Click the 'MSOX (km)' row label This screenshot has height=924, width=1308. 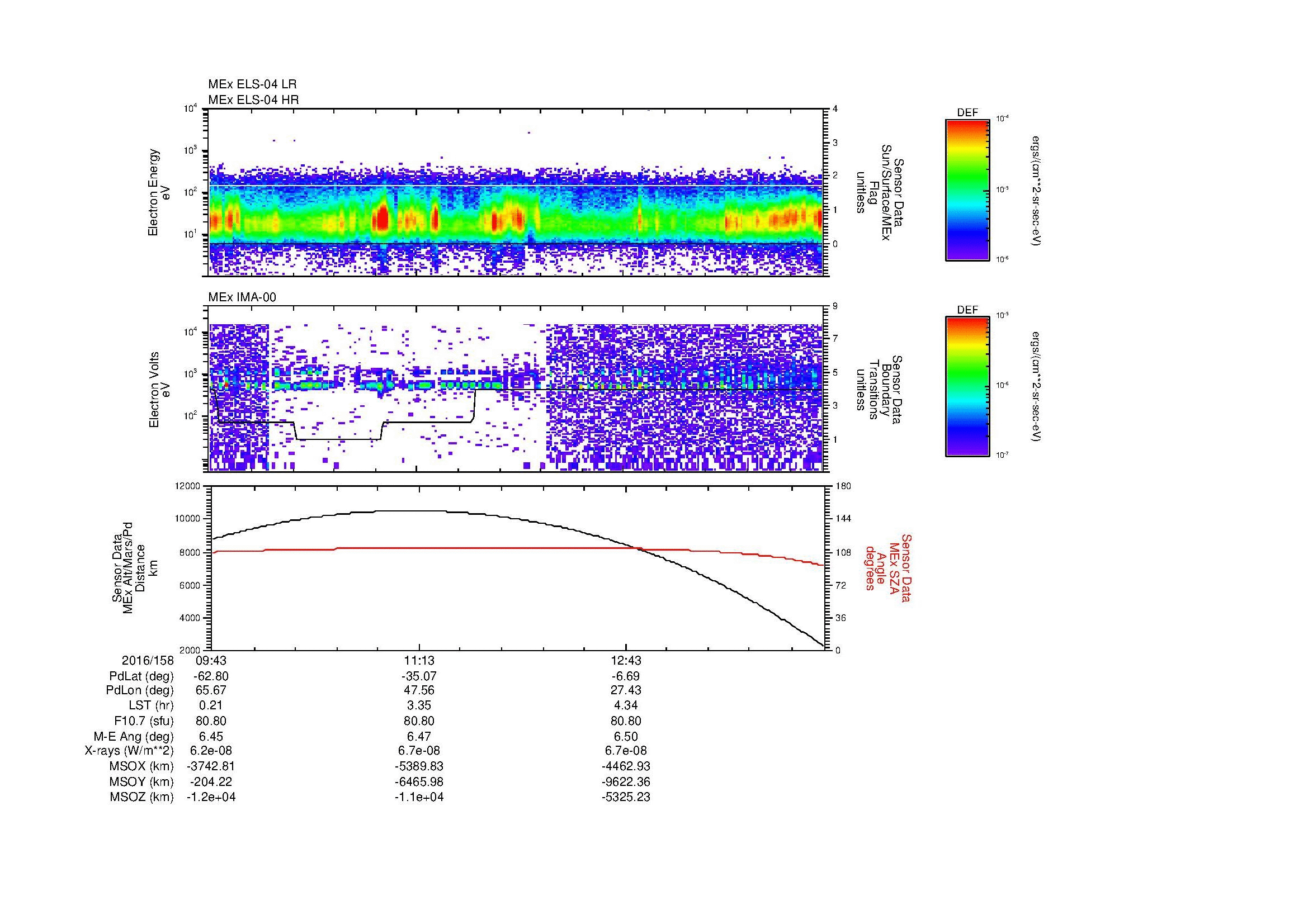click(x=142, y=766)
